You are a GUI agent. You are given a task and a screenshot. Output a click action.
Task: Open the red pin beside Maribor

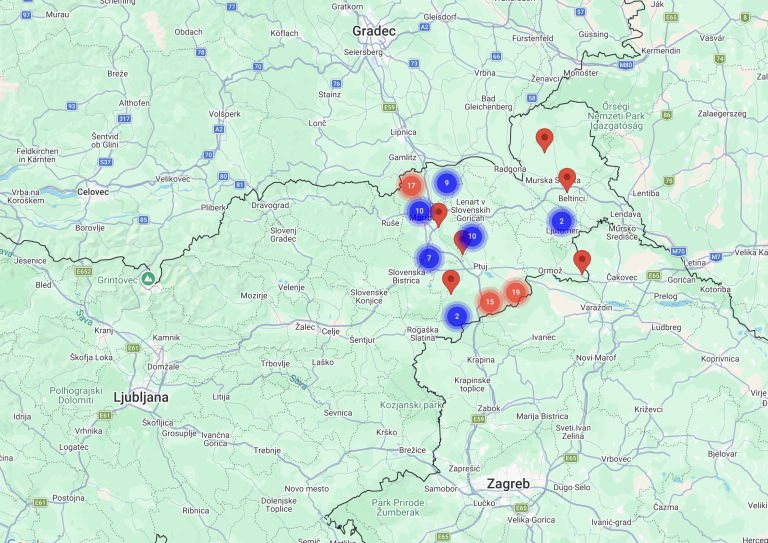(x=439, y=214)
